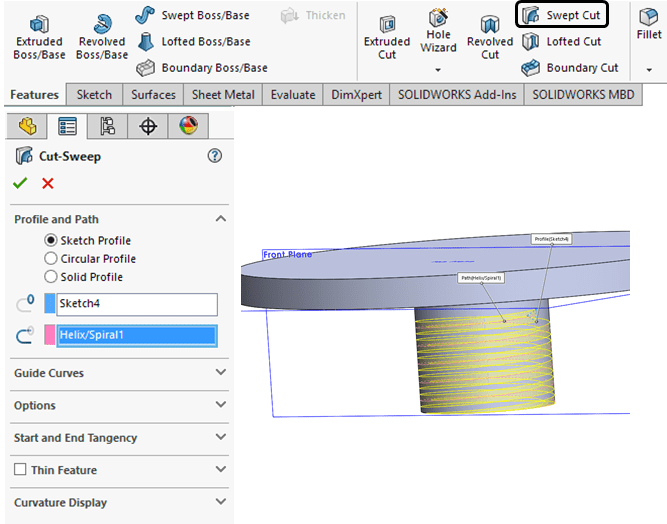This screenshot has width=667, height=524.
Task: Open the DisplayManager appearance tab icon
Action: tap(188, 126)
